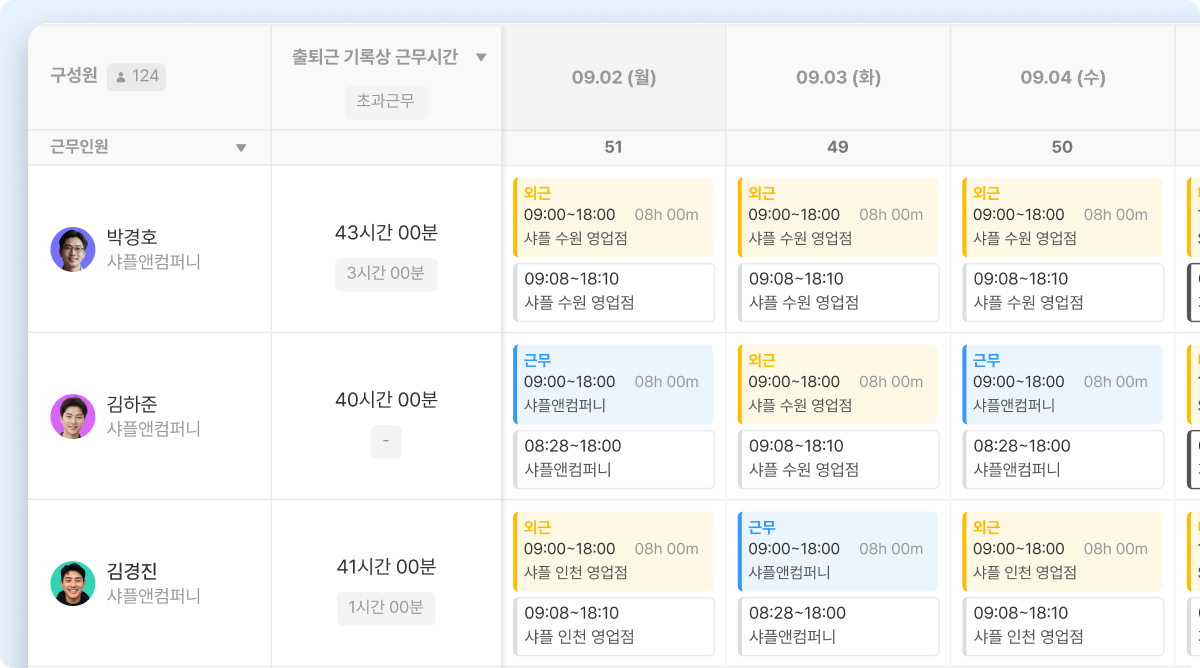Click 김하준's profile avatar

[x=72, y=416]
